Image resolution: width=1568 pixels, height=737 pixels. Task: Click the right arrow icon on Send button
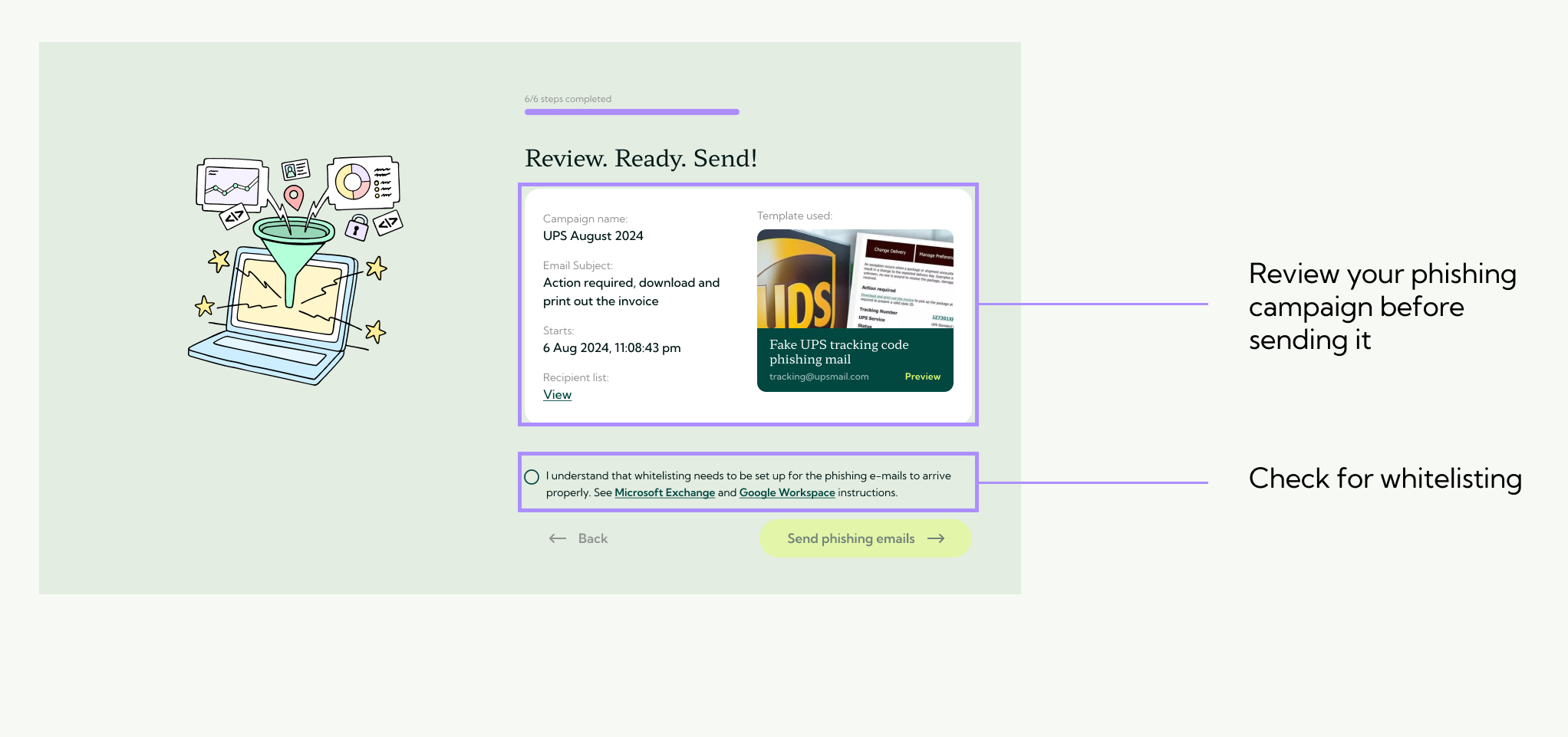click(936, 538)
